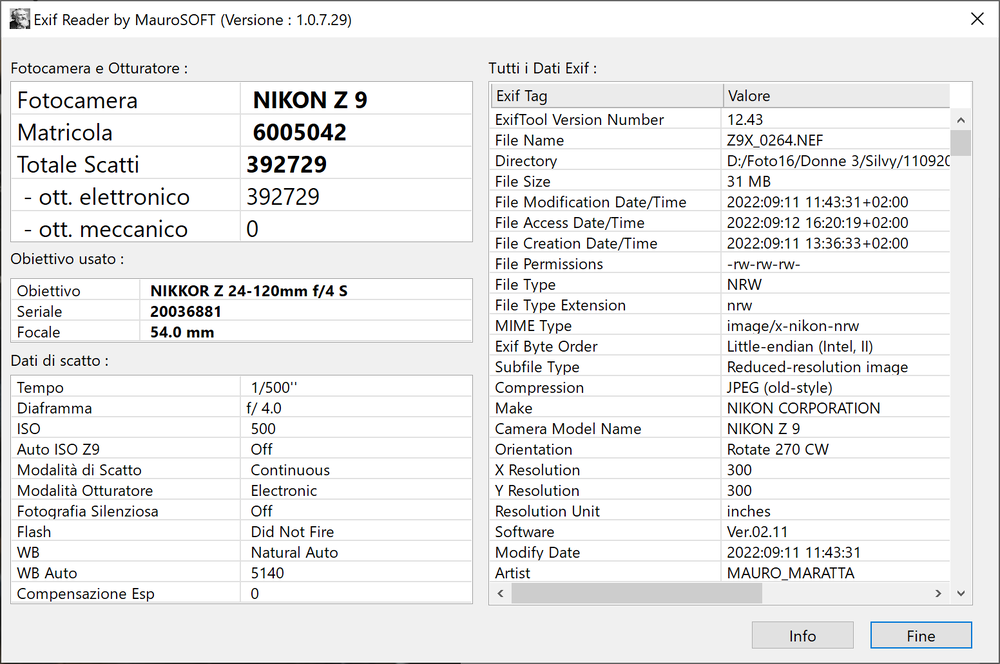Select the File Creation Date/Time row
The height and width of the screenshot is (664, 1000).
point(720,243)
